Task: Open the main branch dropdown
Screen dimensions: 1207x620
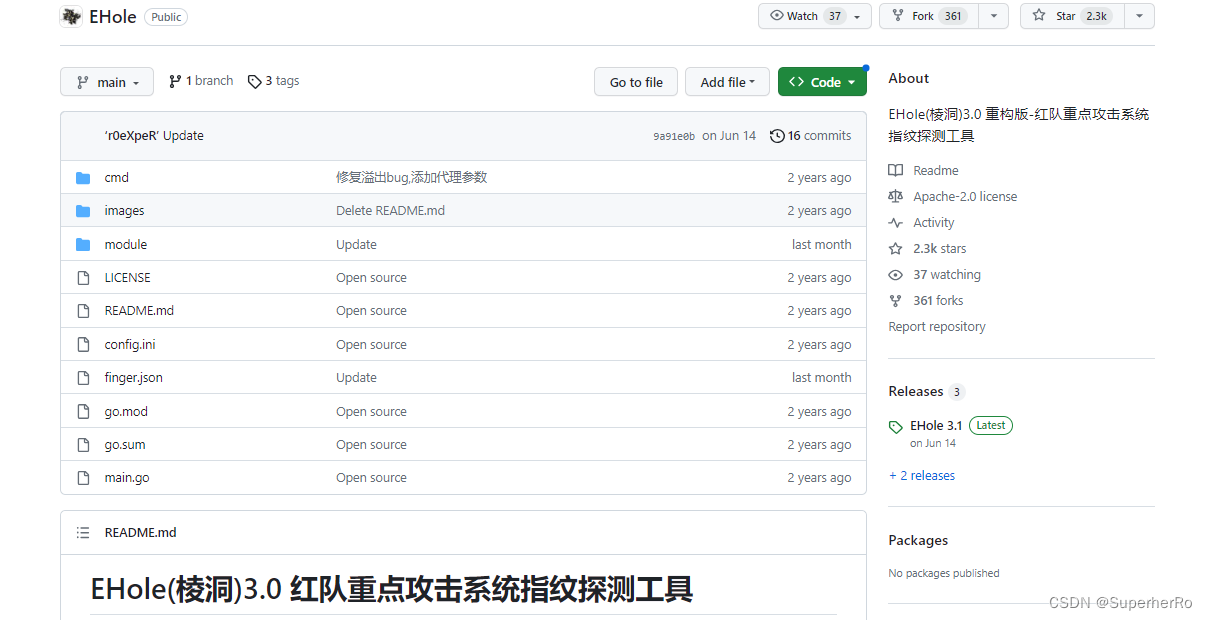Action: click(x=106, y=81)
